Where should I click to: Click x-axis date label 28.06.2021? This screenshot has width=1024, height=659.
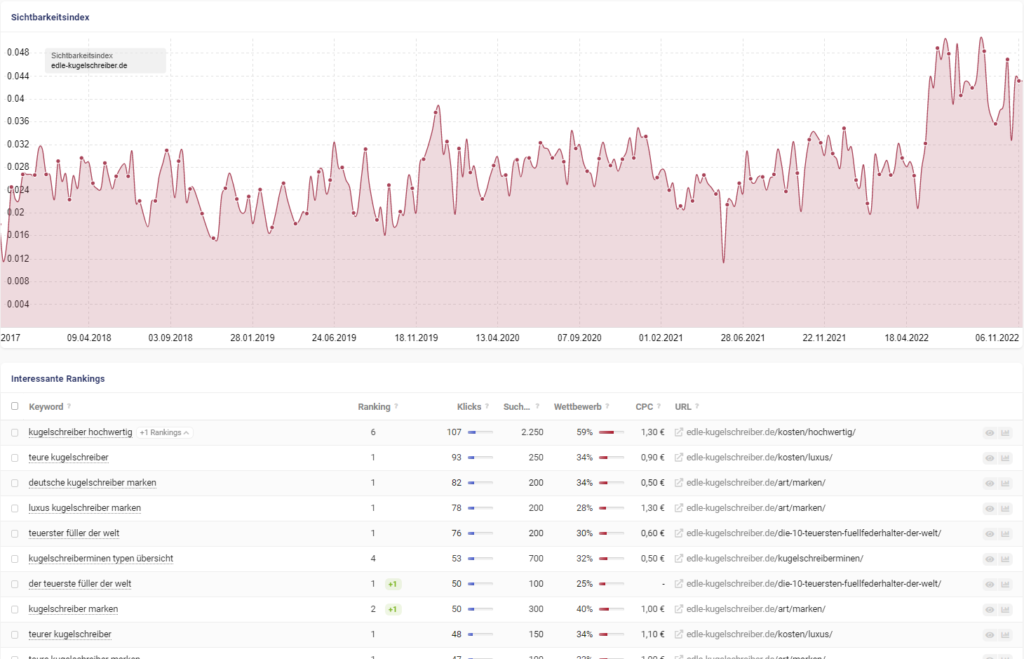[743, 338]
